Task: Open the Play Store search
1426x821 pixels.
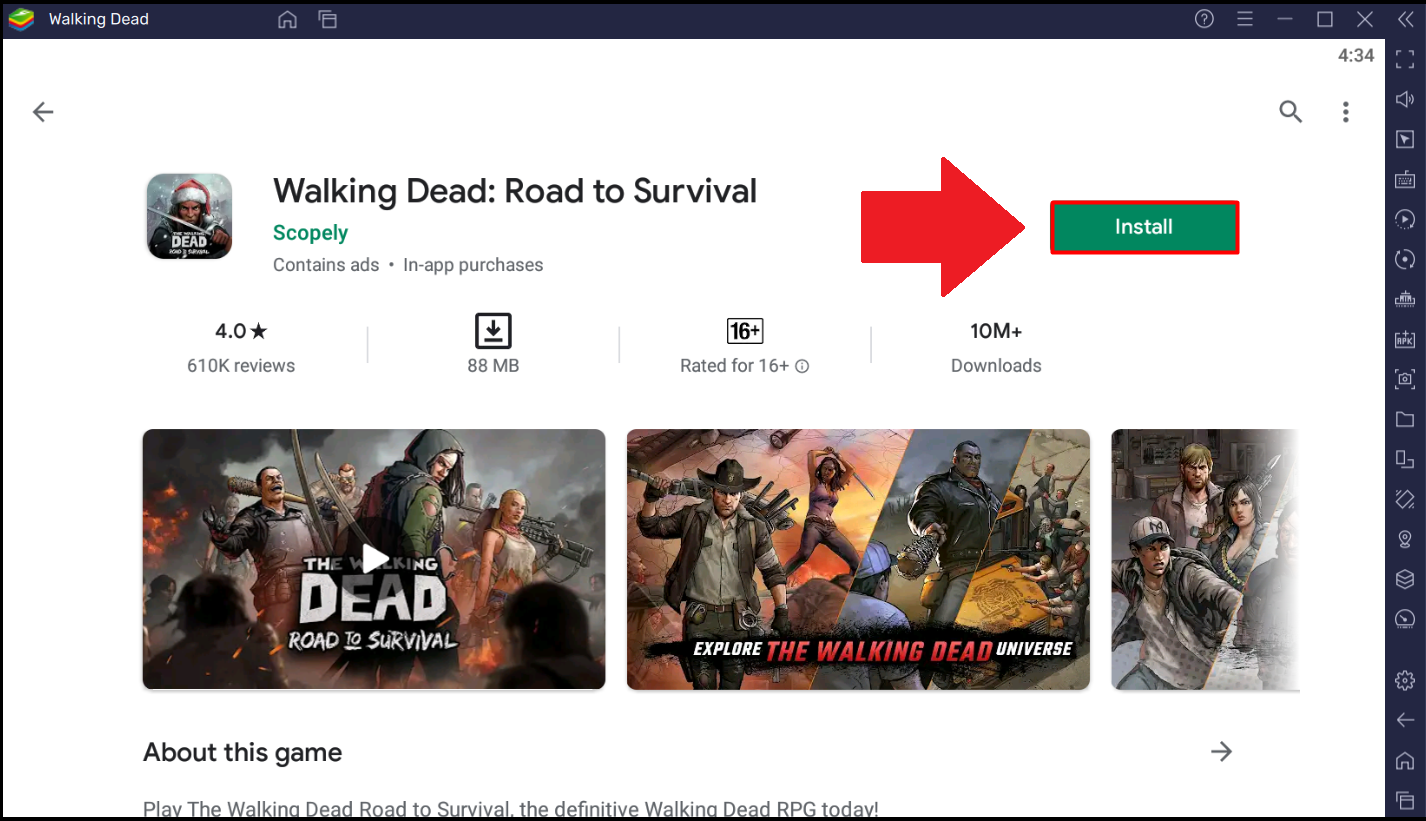Action: [x=1291, y=112]
